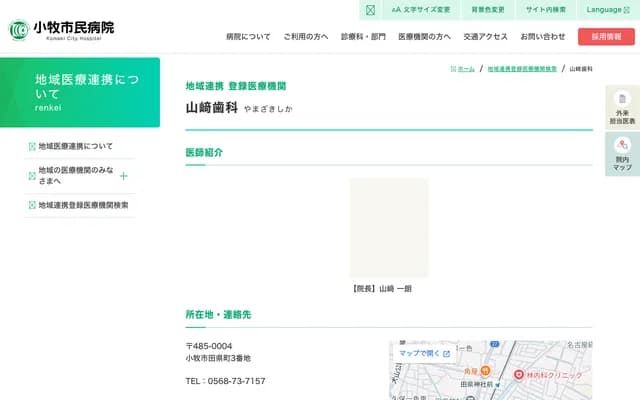The height and width of the screenshot is (400, 640).
Task: Open サイト内検索 site search
Action: (x=545, y=10)
